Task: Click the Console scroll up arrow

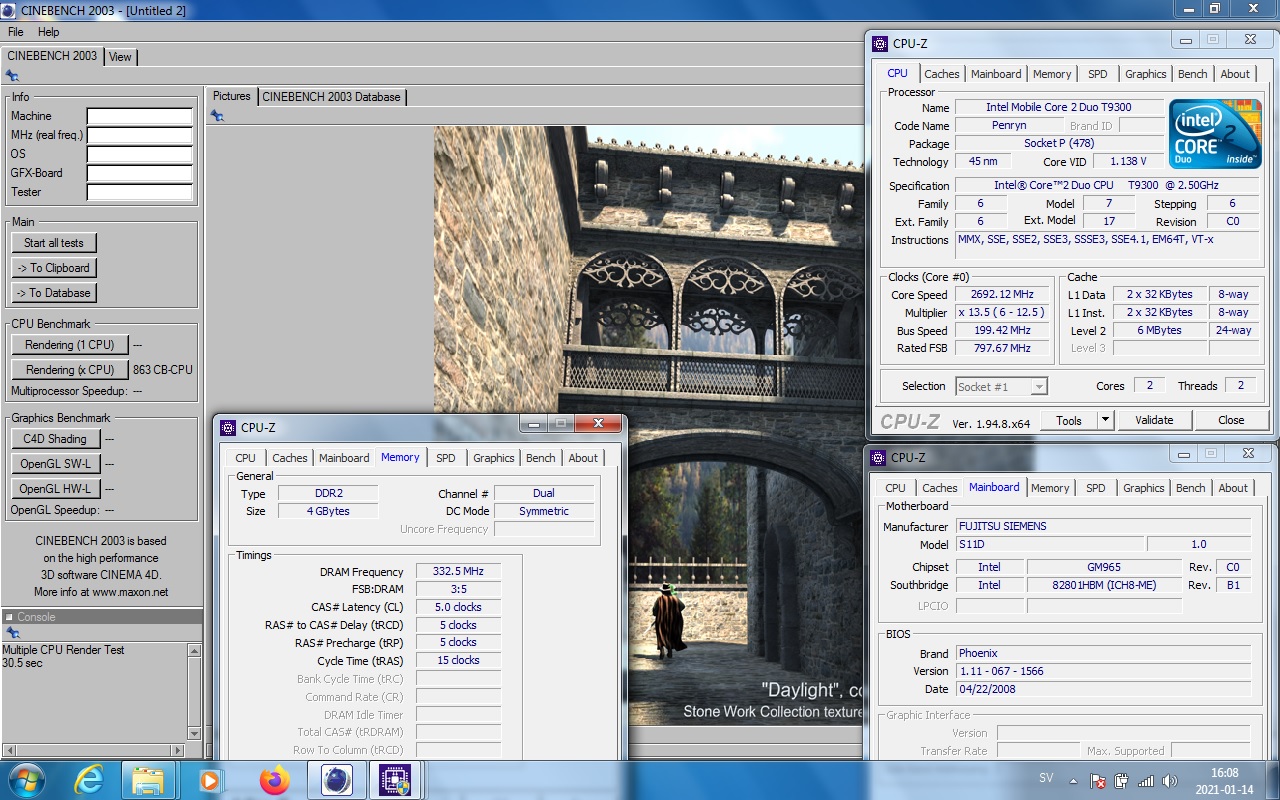Action: click(x=194, y=650)
